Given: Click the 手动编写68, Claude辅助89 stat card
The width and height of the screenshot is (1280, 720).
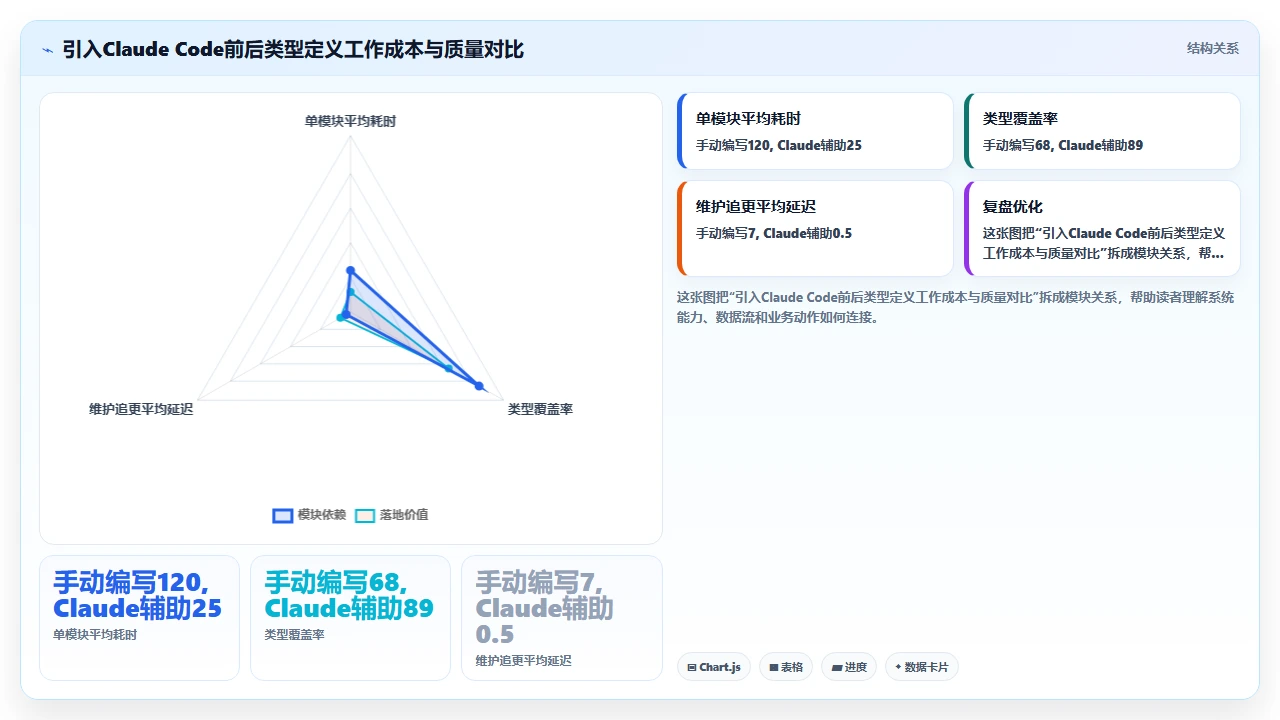Looking at the screenshot, I should [x=350, y=618].
